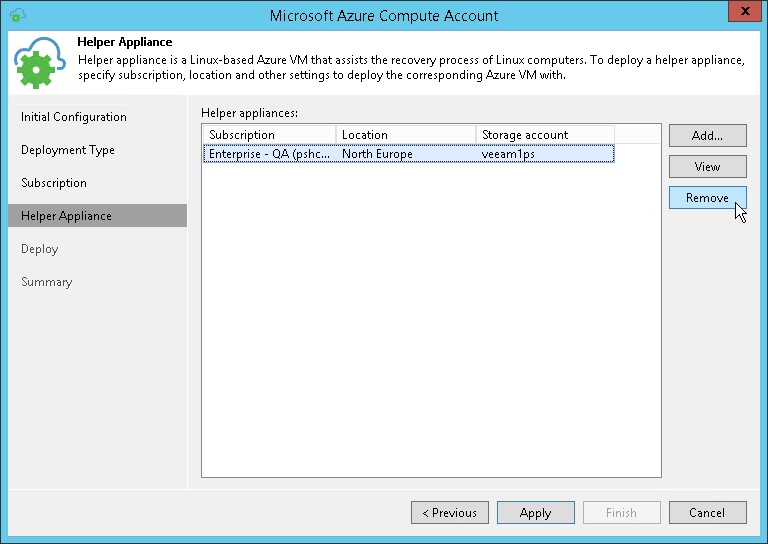Click the cloud icon in title bar
768x544 pixels.
(x=17, y=15)
